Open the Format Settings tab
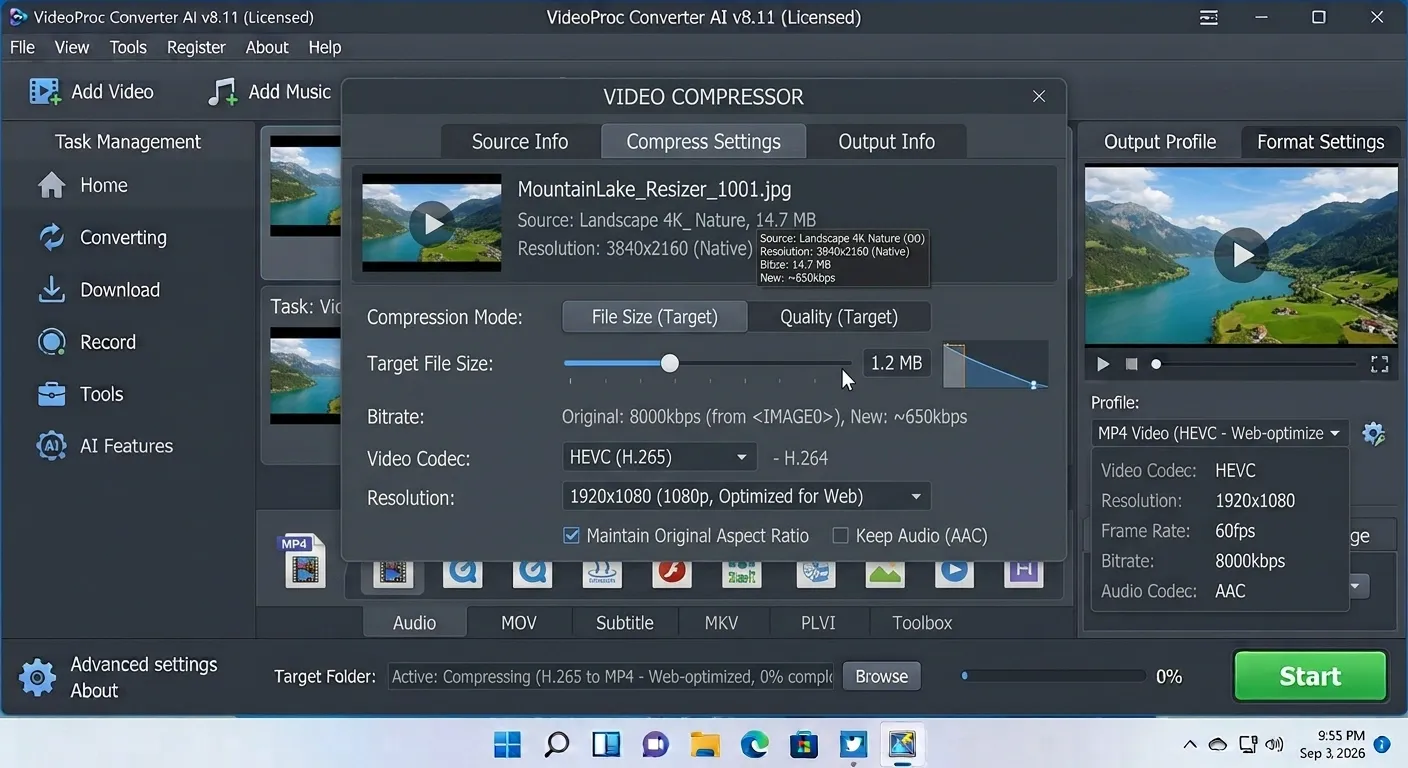Screen dimensions: 1408x768 [x=1320, y=141]
